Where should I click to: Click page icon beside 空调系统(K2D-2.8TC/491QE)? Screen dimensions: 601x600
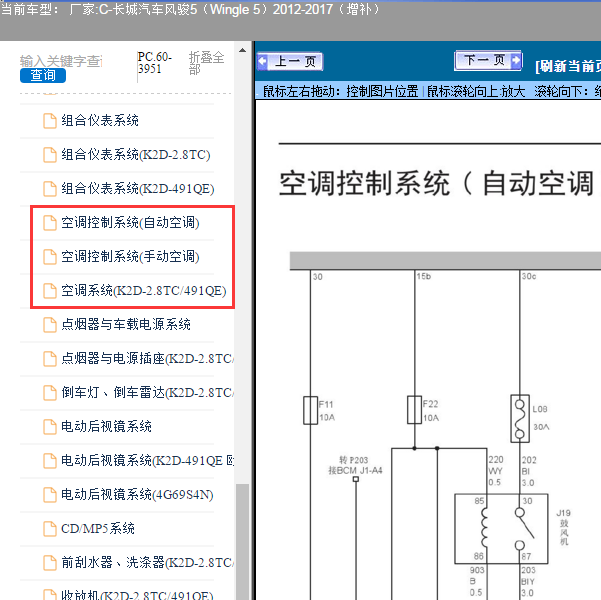pos(49,291)
